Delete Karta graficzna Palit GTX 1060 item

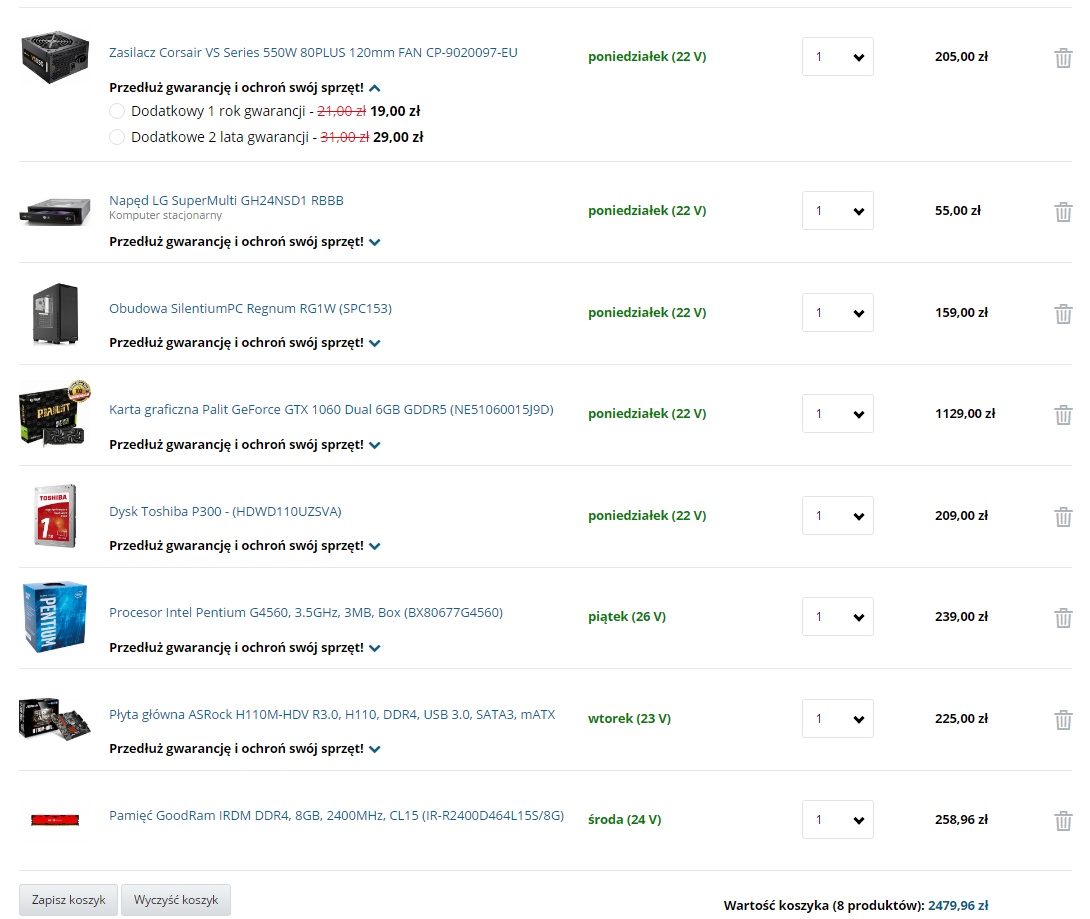(x=1063, y=414)
